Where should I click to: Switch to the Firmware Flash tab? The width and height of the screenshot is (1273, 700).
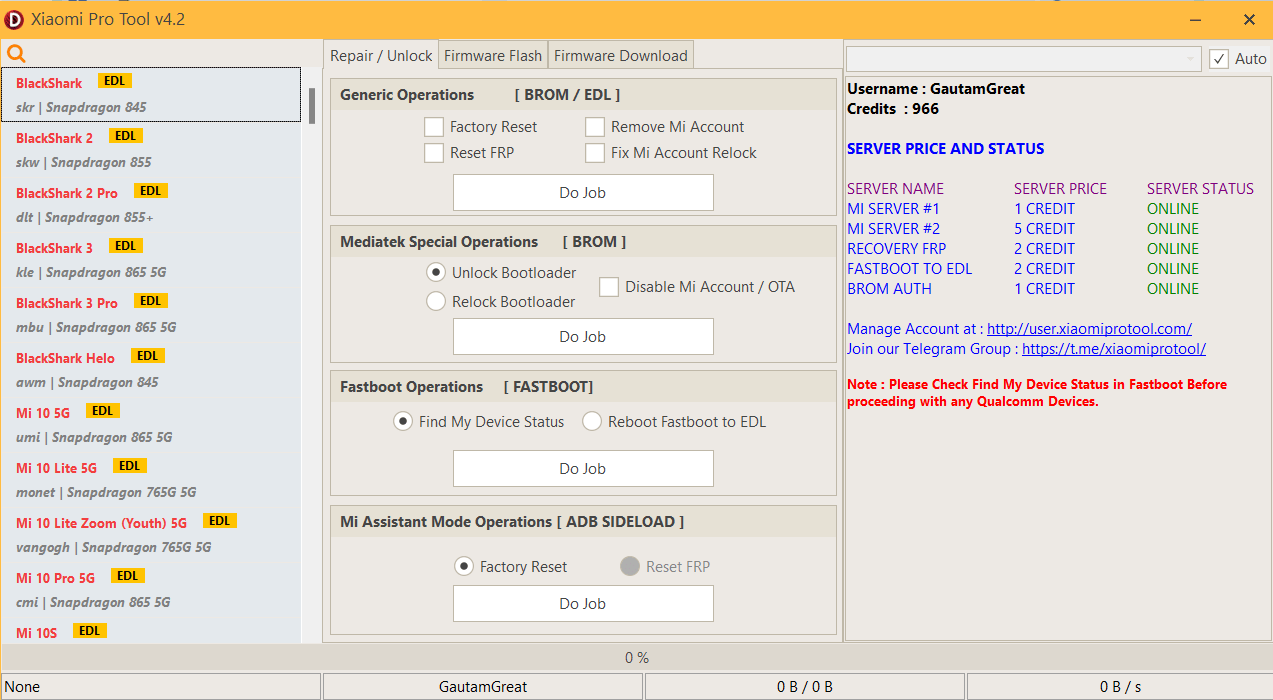click(493, 56)
